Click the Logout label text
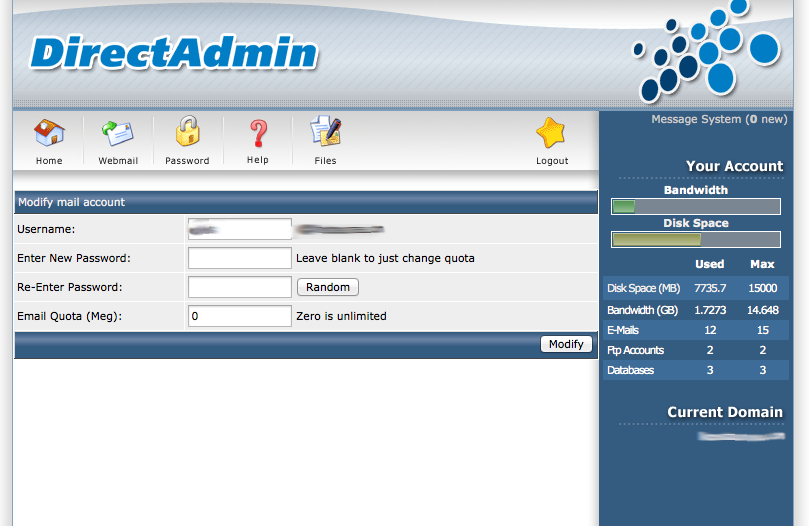809x526 pixels. coord(552,161)
